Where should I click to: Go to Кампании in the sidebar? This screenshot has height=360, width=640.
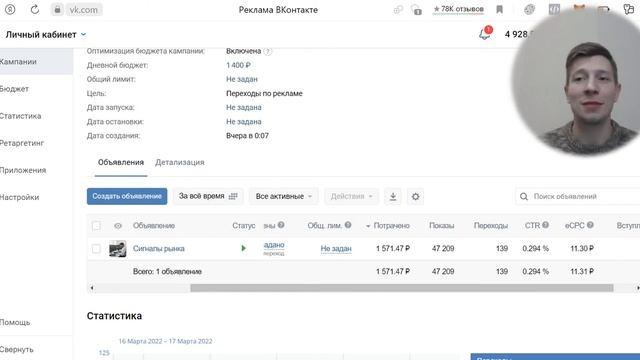(x=36, y=62)
